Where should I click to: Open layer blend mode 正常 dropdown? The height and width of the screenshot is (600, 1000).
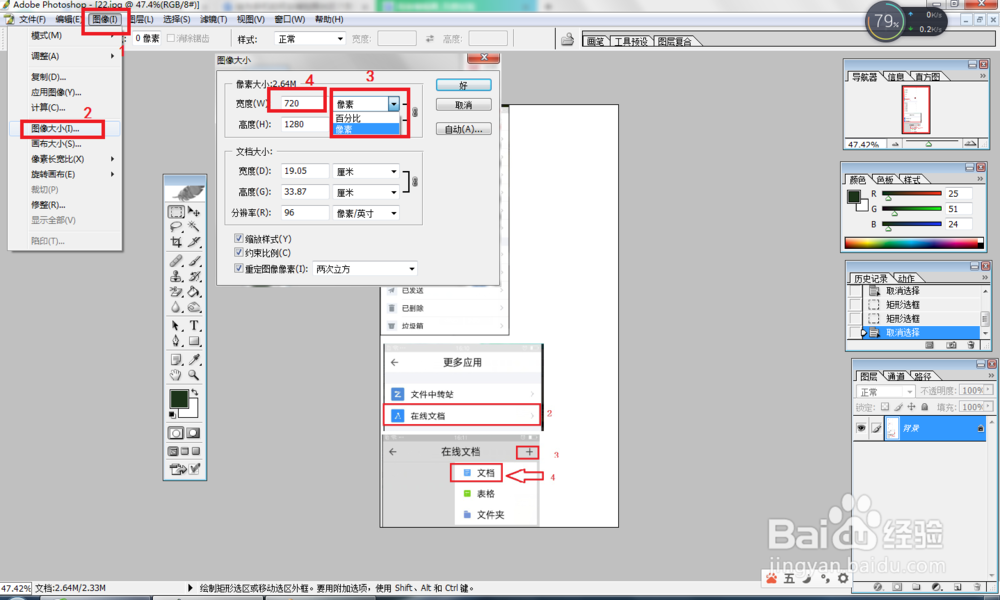(885, 391)
